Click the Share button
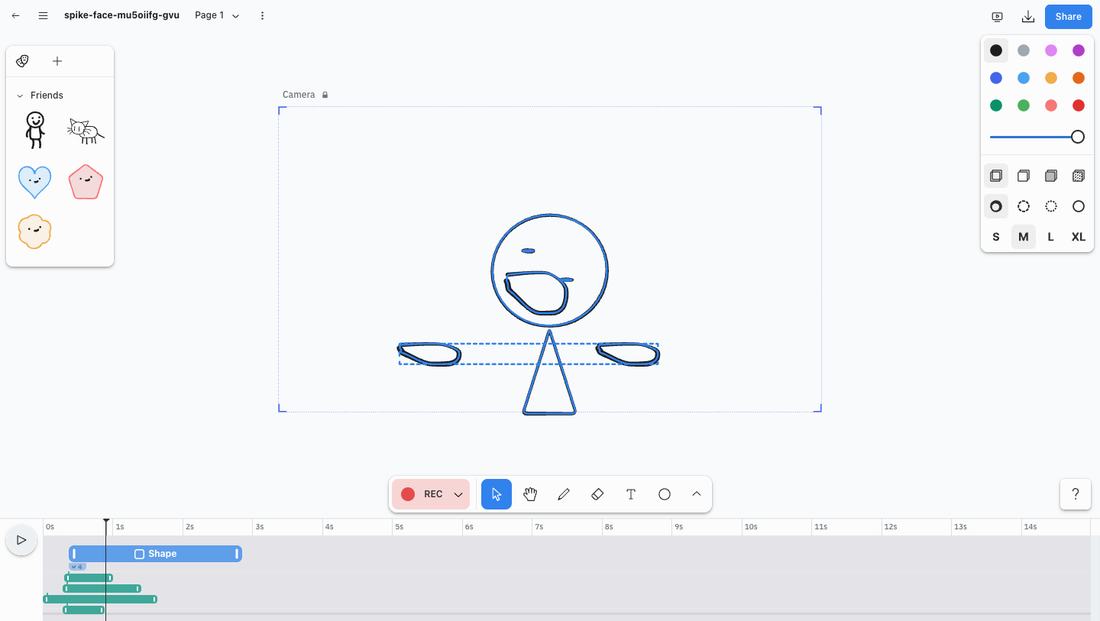1100x621 pixels. pyautogui.click(x=1068, y=16)
